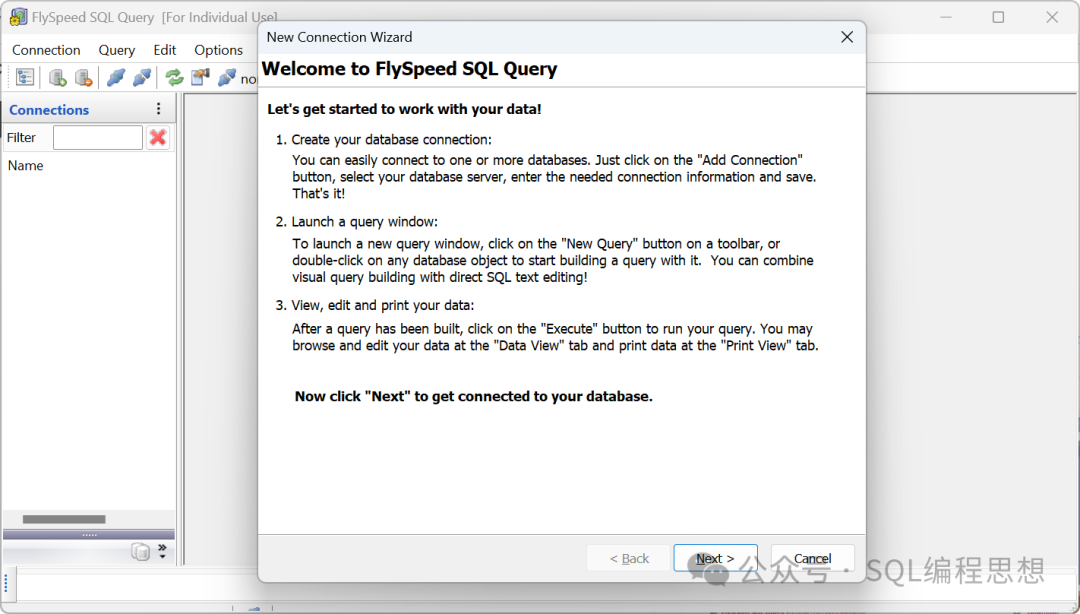
Task: Click the horizontal panel splitter grip bar
Action: pyautogui.click(x=89, y=535)
